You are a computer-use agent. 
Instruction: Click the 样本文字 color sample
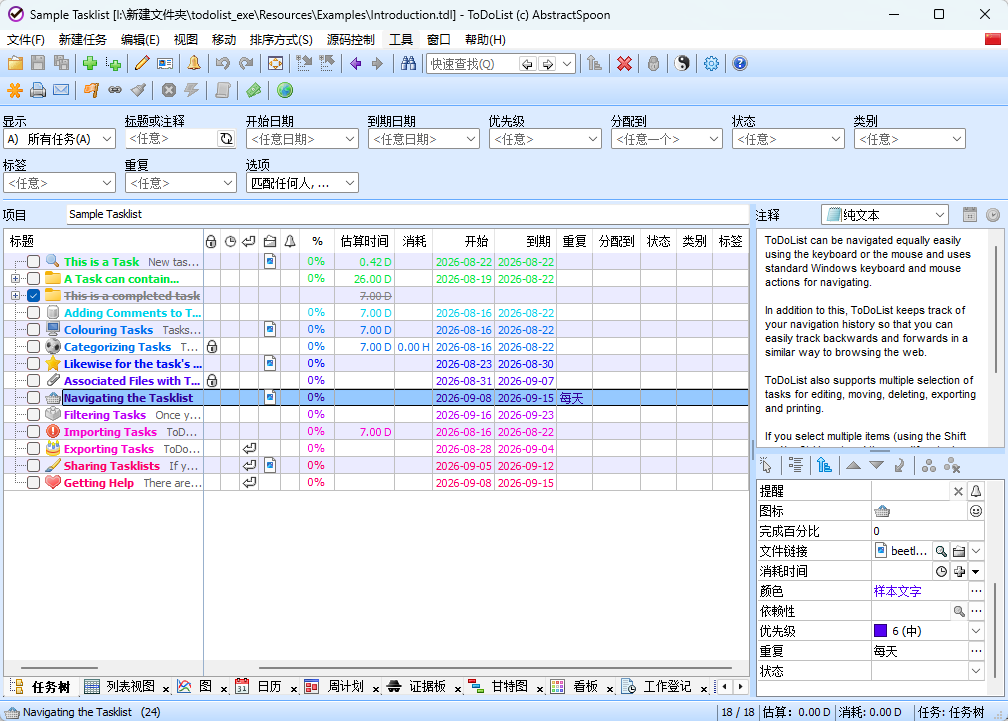[897, 591]
